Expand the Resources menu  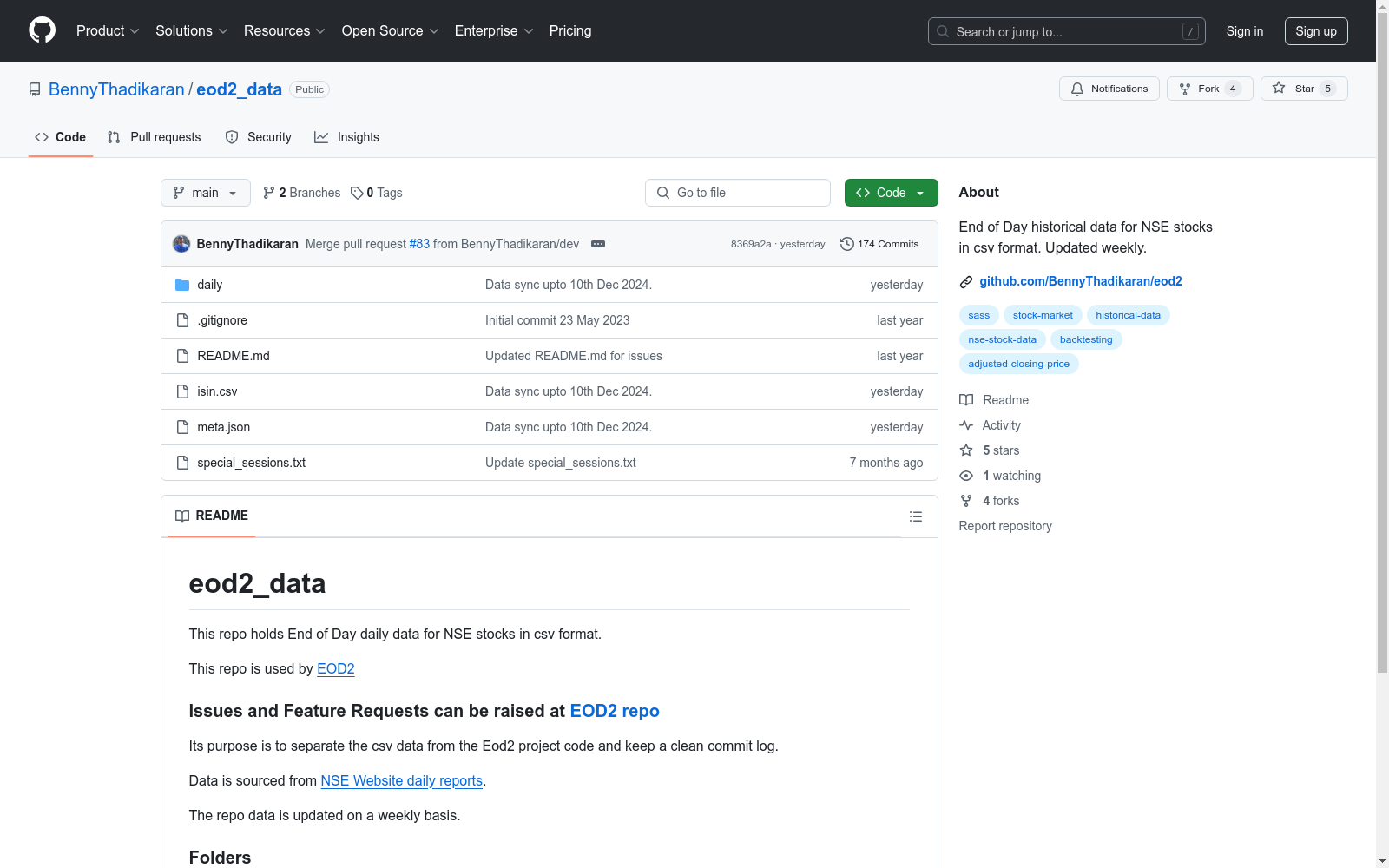click(x=285, y=31)
